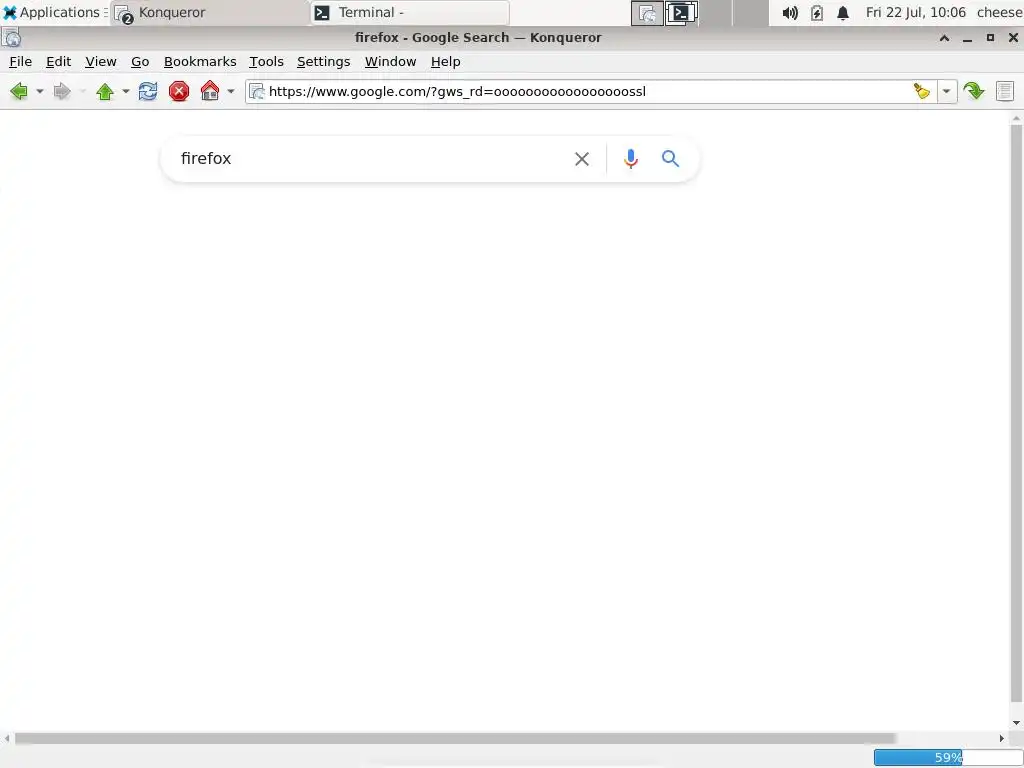1024x768 pixels.
Task: Open the power manager battery icon
Action: [x=816, y=12]
